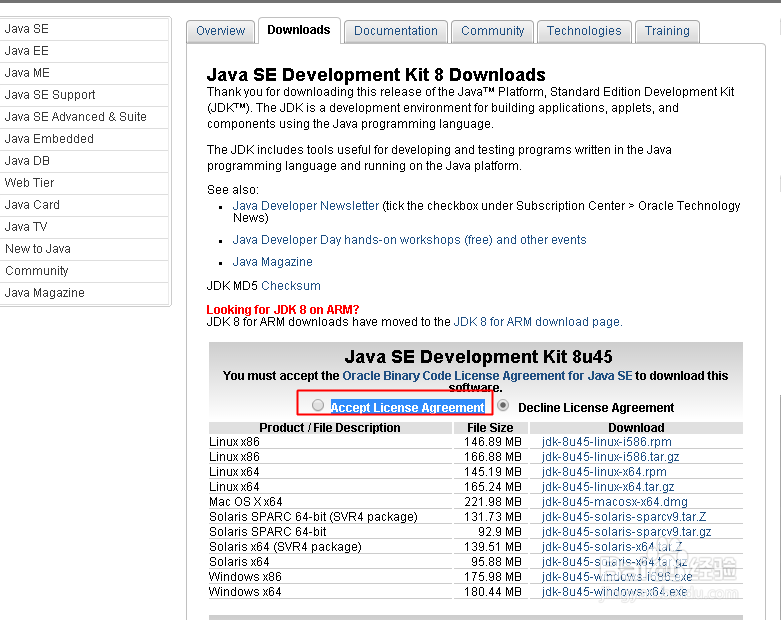This screenshot has width=781, height=620.
Task: Open JDK 8 for ARM download page link
Action: tap(538, 322)
